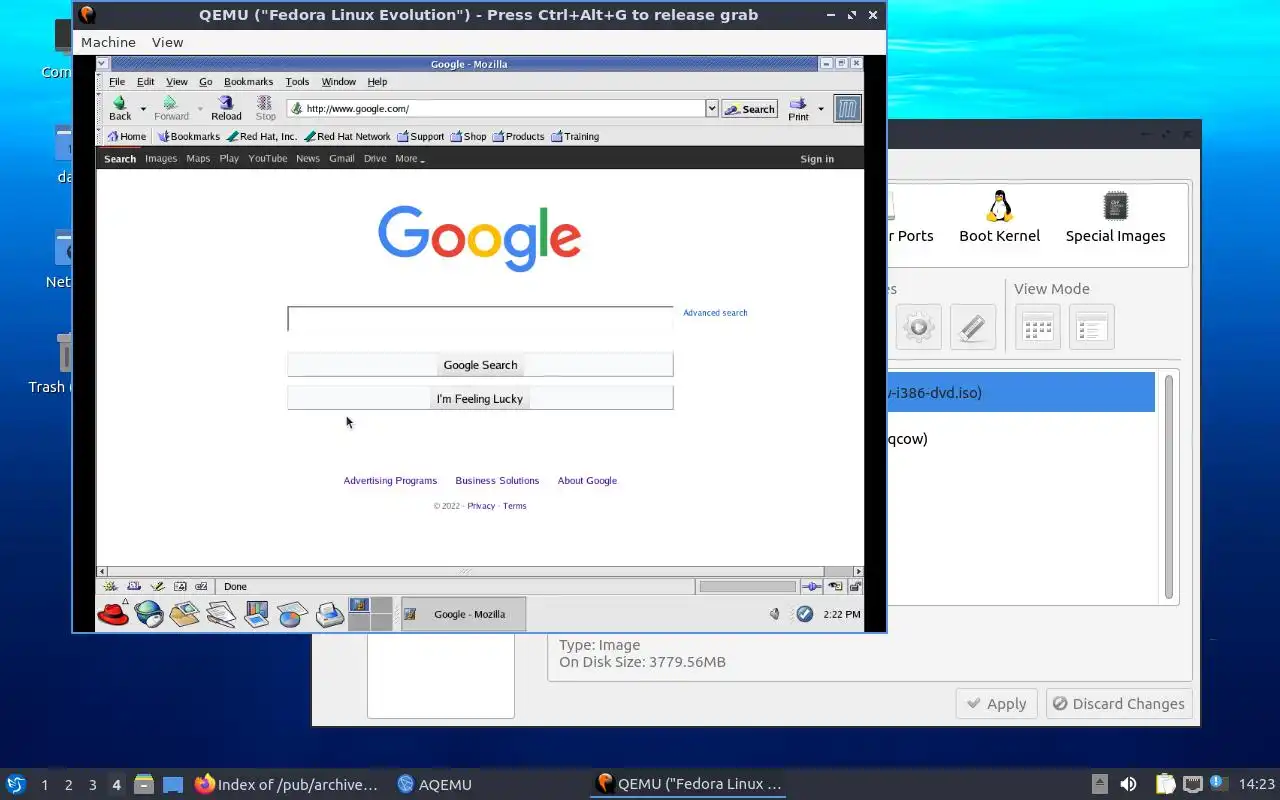Click the pencil edit icon in AQEMU
The width and height of the screenshot is (1280, 800).
[973, 327]
